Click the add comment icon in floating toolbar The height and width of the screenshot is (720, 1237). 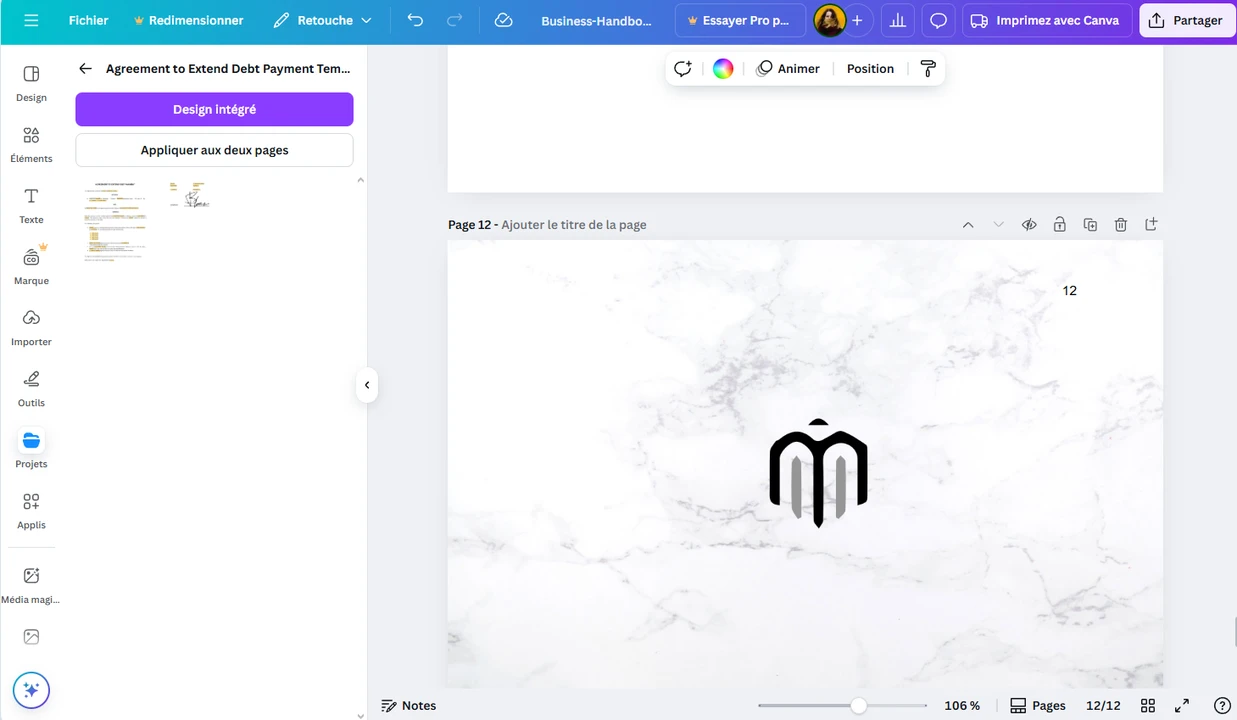point(683,69)
